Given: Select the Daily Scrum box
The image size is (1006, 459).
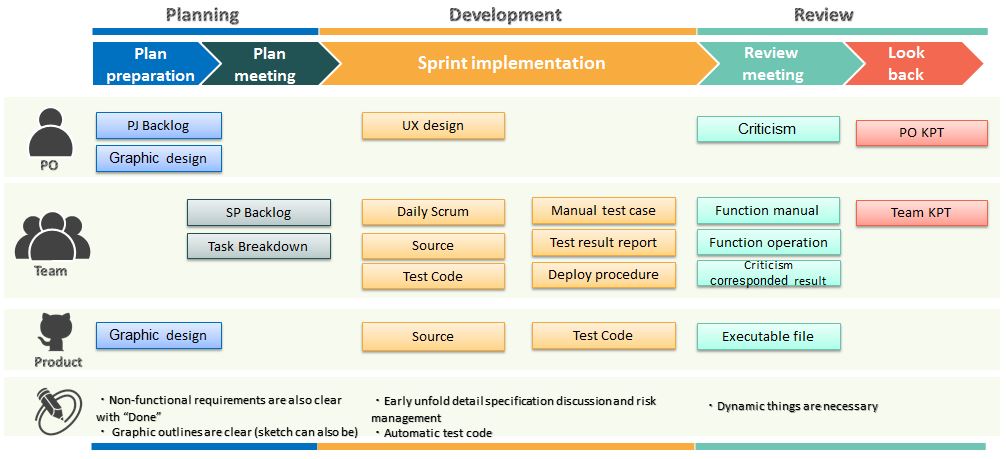Looking at the screenshot, I should click(x=433, y=212).
